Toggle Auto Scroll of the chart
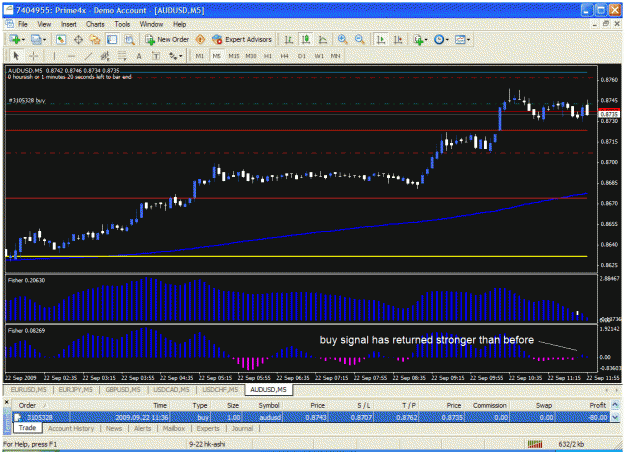 pos(381,39)
